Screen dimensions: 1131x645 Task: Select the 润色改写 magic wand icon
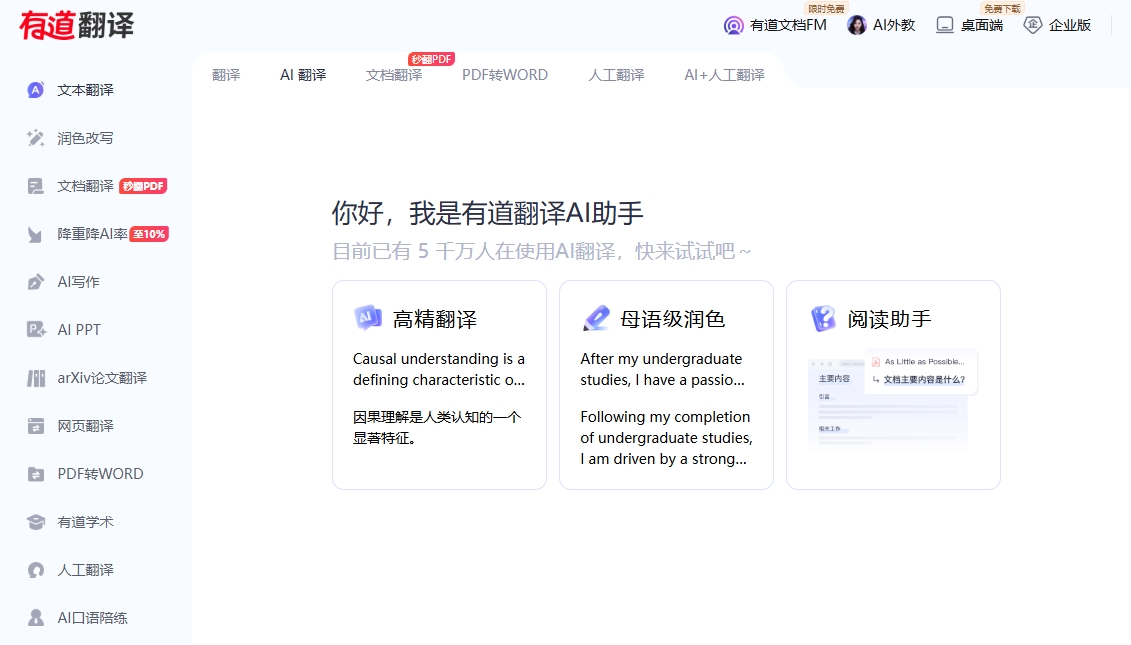(x=36, y=138)
